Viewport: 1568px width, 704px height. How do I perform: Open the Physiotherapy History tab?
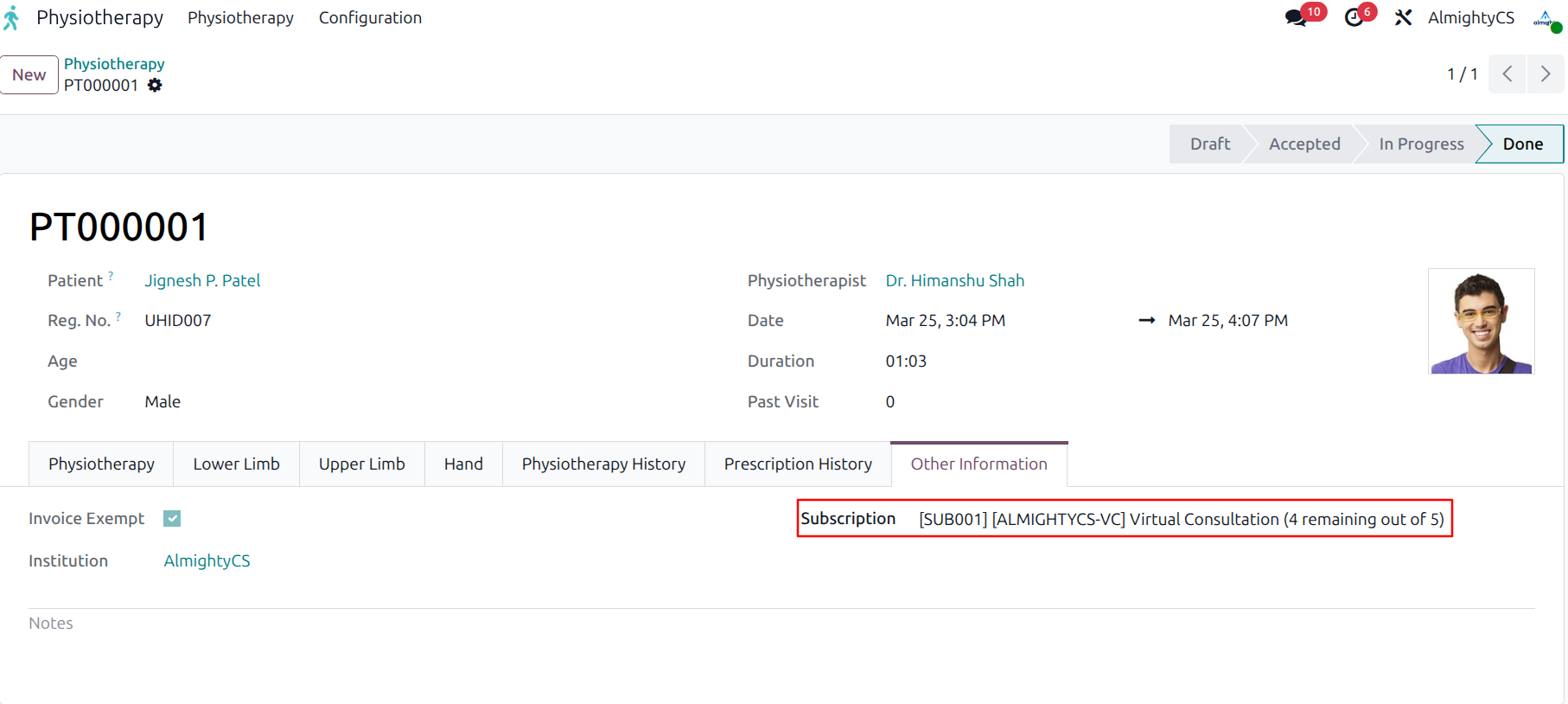click(x=603, y=464)
